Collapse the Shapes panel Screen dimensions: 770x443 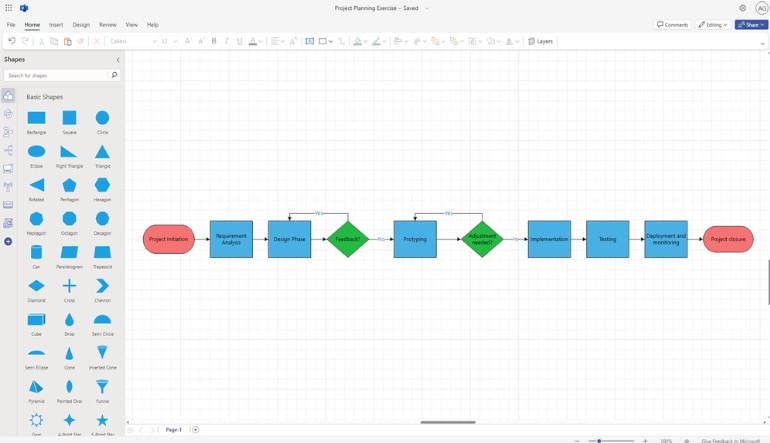tap(118, 60)
